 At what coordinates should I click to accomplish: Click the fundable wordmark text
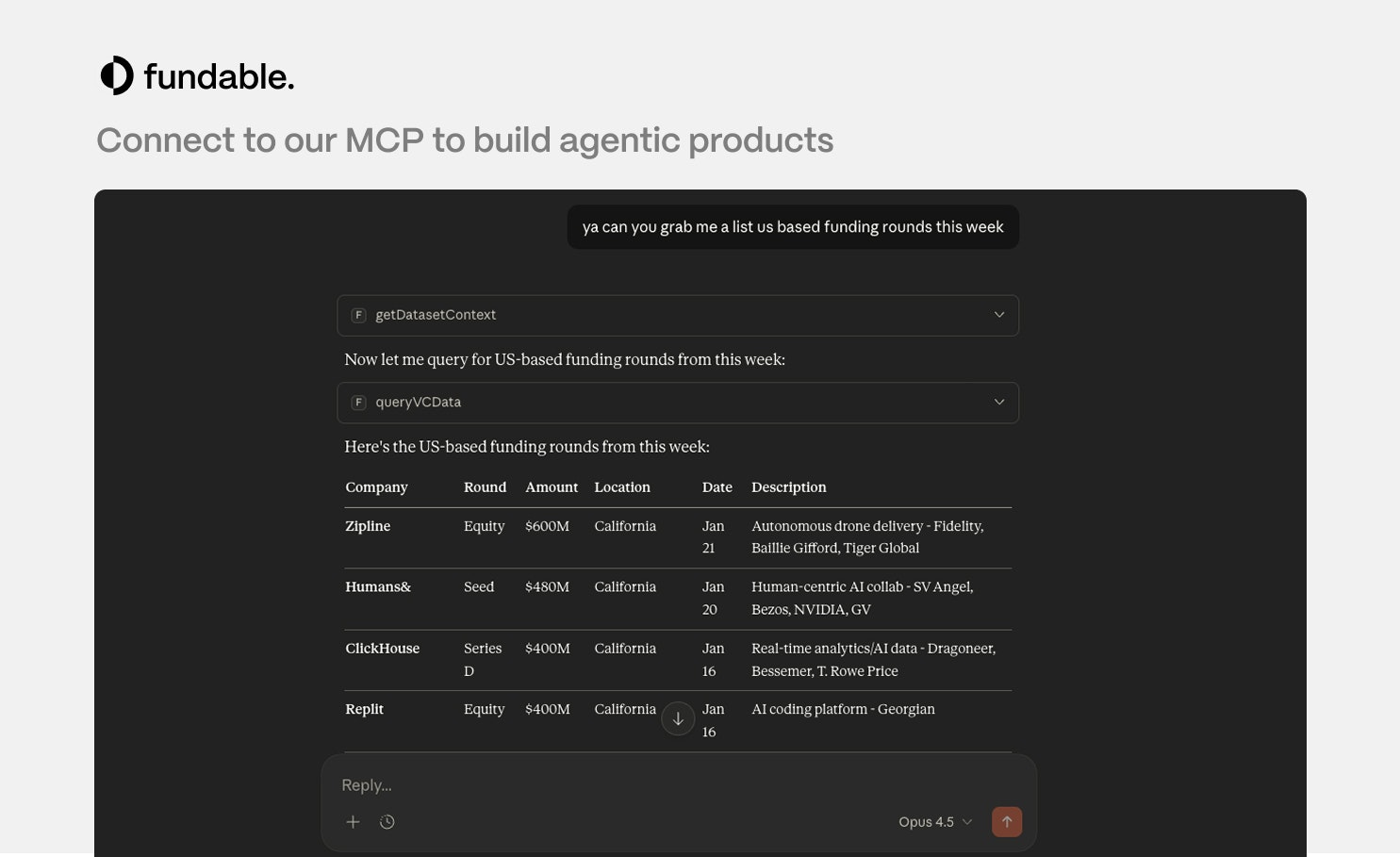pyautogui.click(x=219, y=76)
